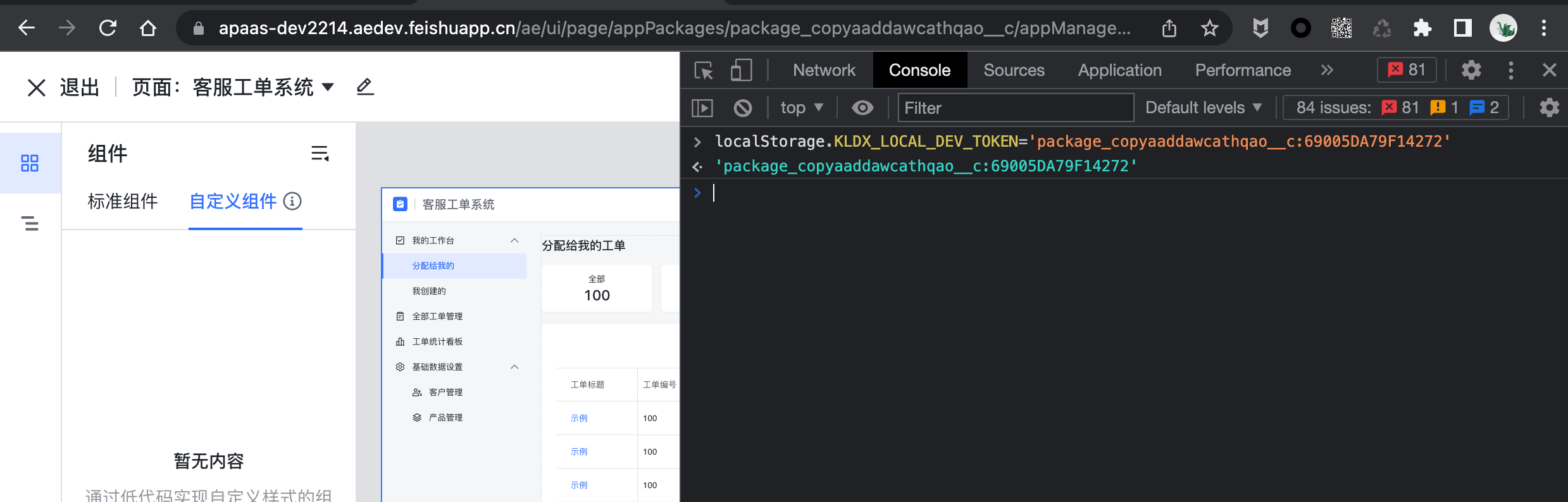Click the 81 errors badge in DevTools
This screenshot has width=1568, height=502.
coord(1407,70)
